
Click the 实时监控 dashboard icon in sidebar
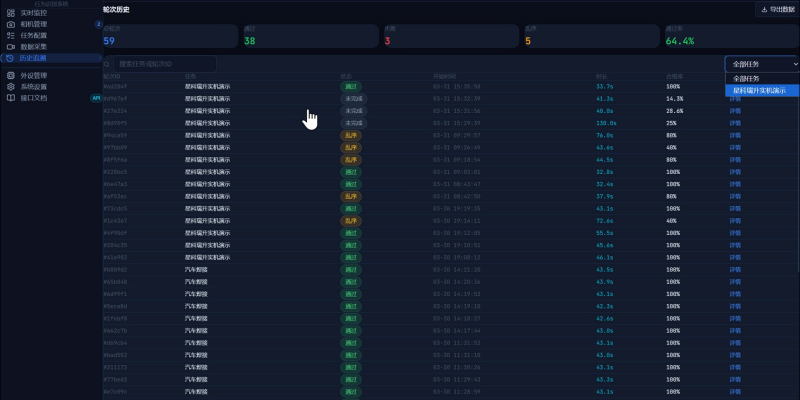[11, 13]
